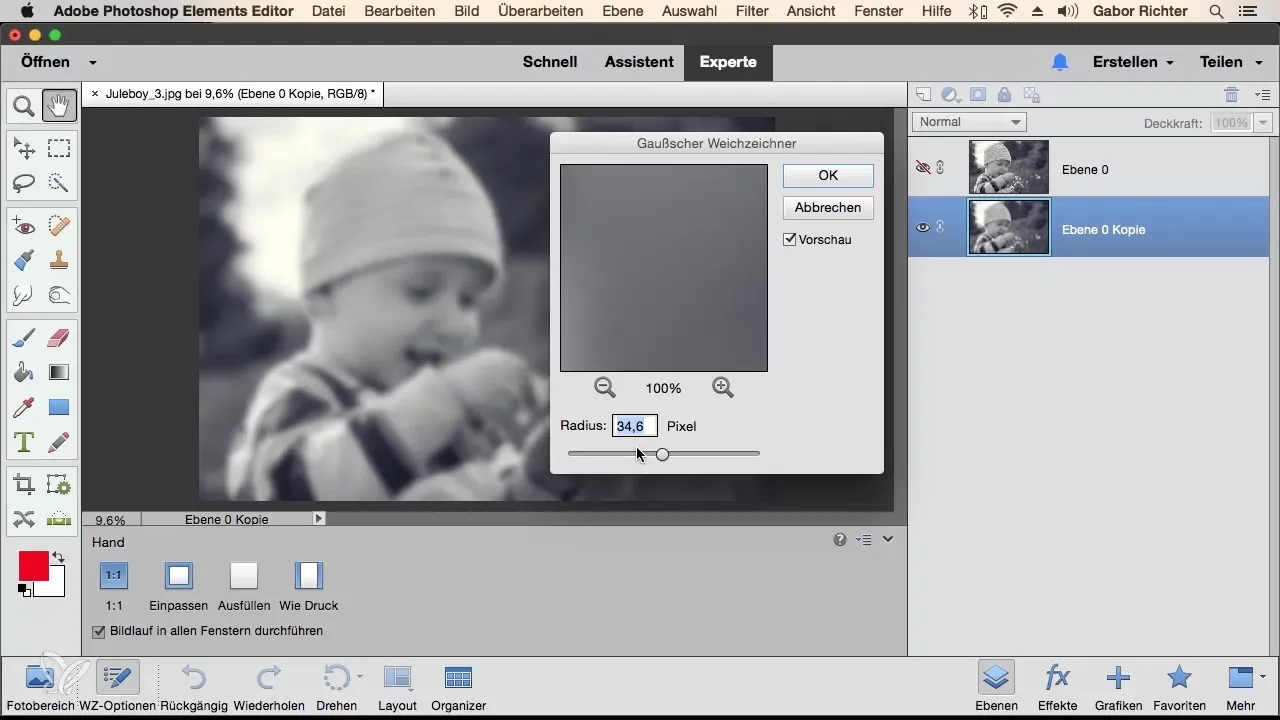
Task: Reset default colors icon
Action: pyautogui.click(x=23, y=590)
